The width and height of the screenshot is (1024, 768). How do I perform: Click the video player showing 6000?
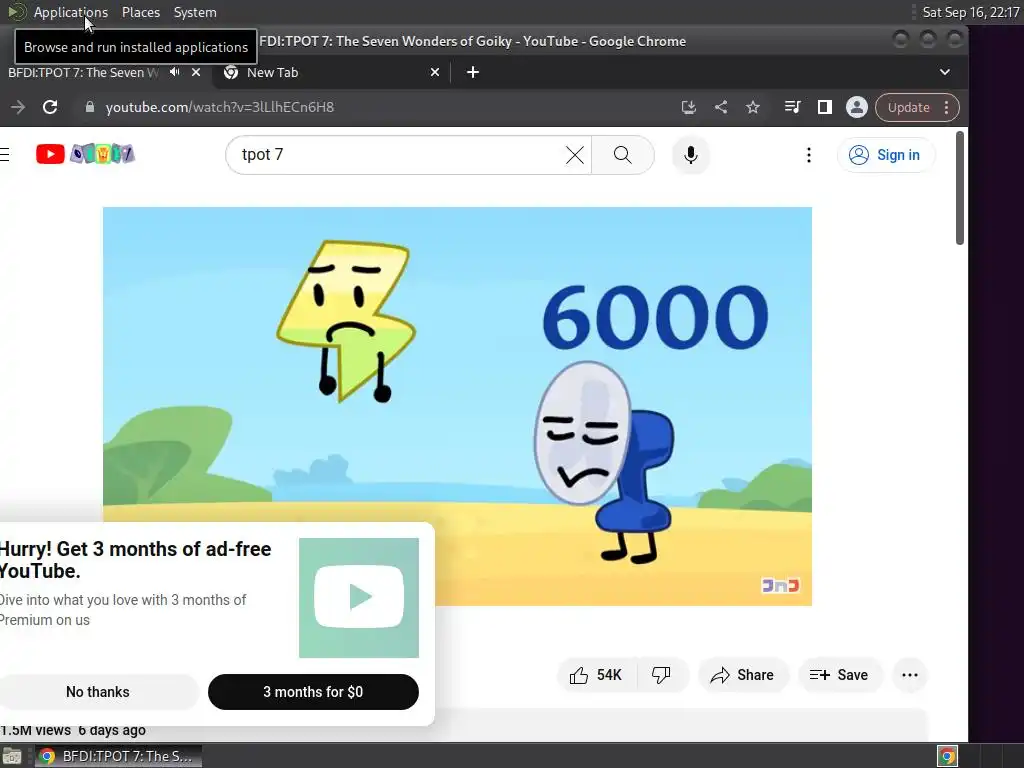[457, 406]
